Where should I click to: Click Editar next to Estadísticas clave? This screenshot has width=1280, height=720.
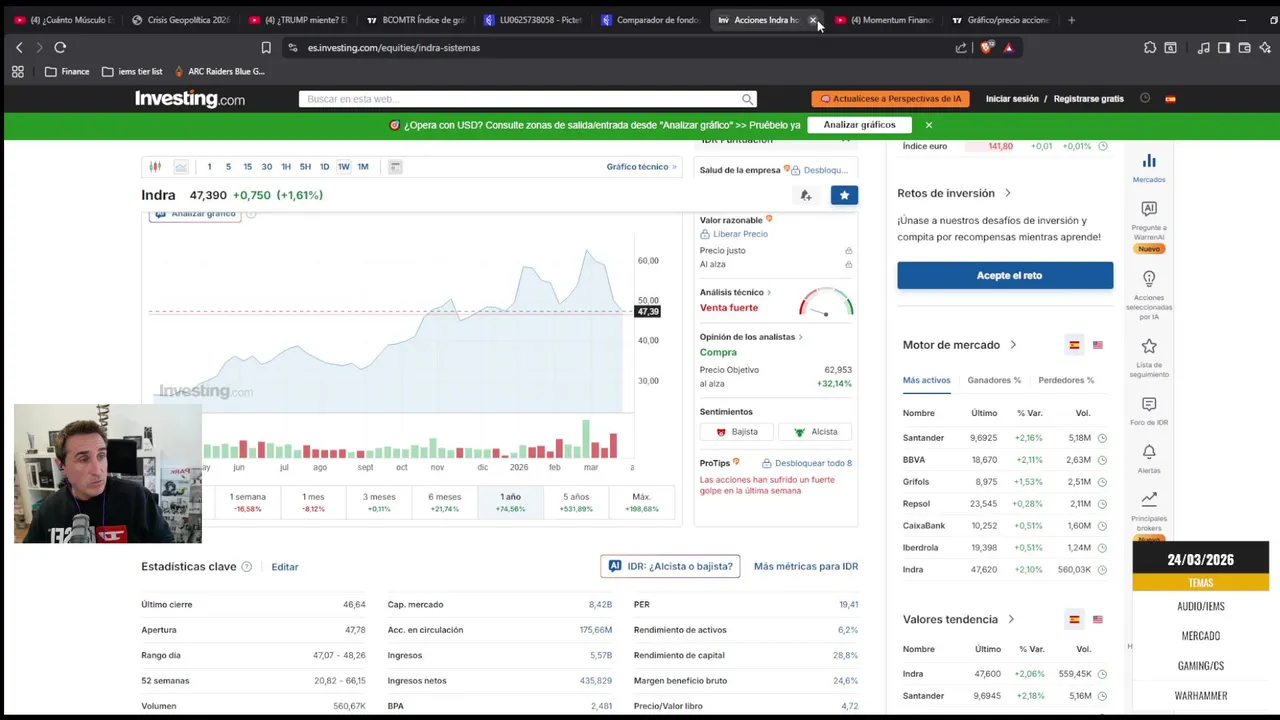point(285,567)
